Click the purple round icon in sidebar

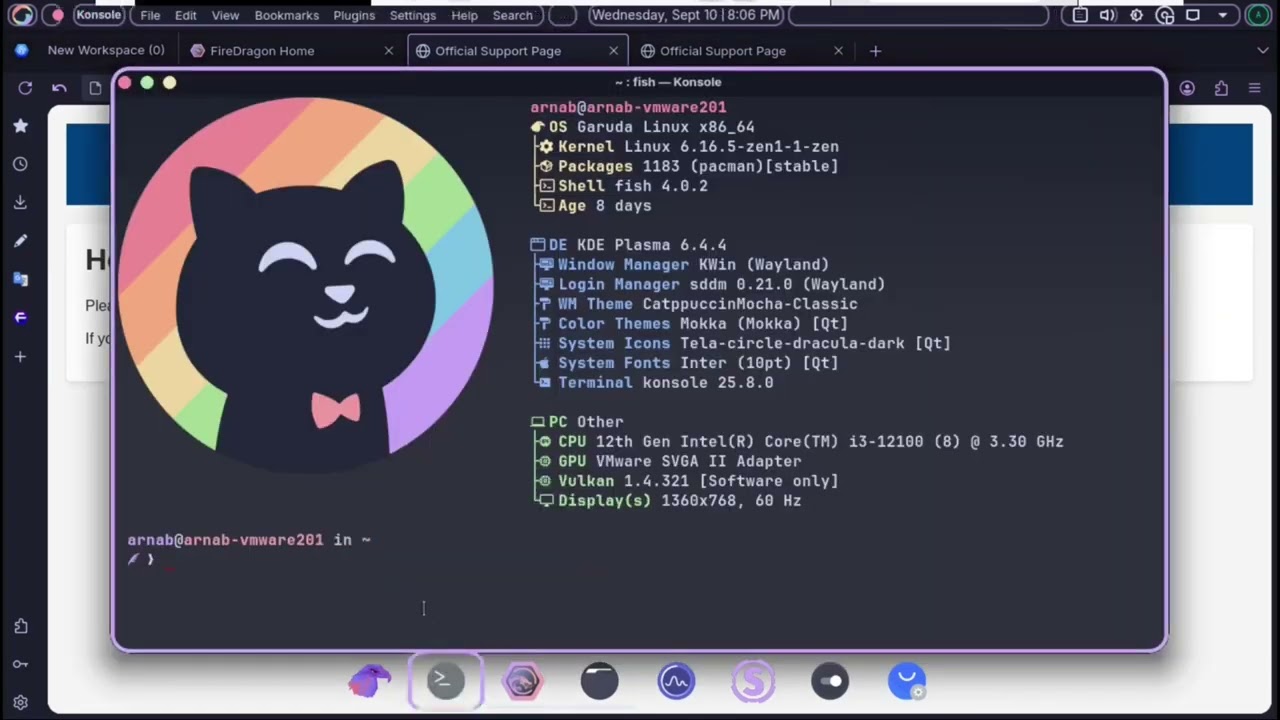click(x=20, y=317)
